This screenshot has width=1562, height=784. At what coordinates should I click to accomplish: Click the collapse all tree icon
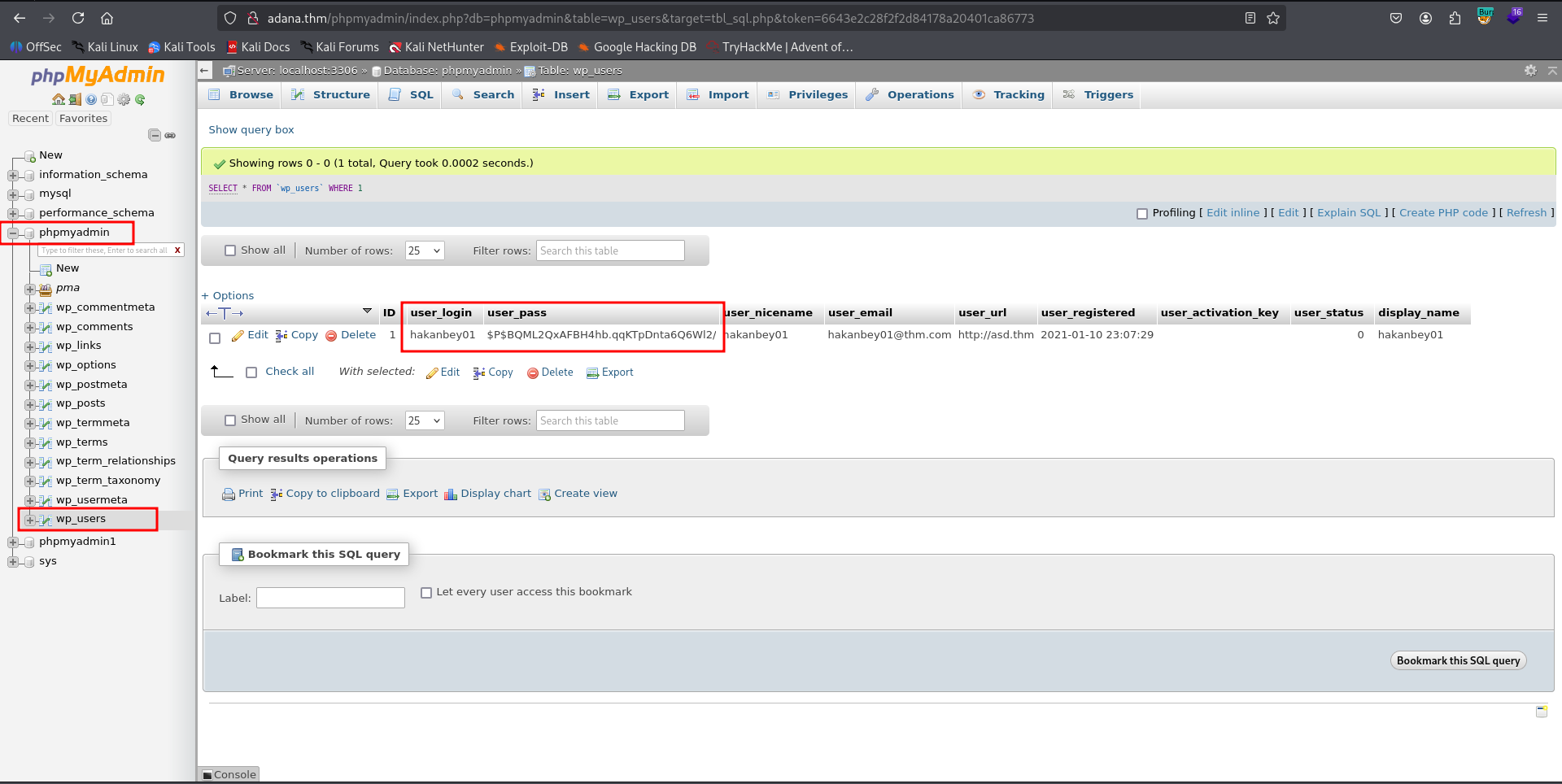click(154, 135)
